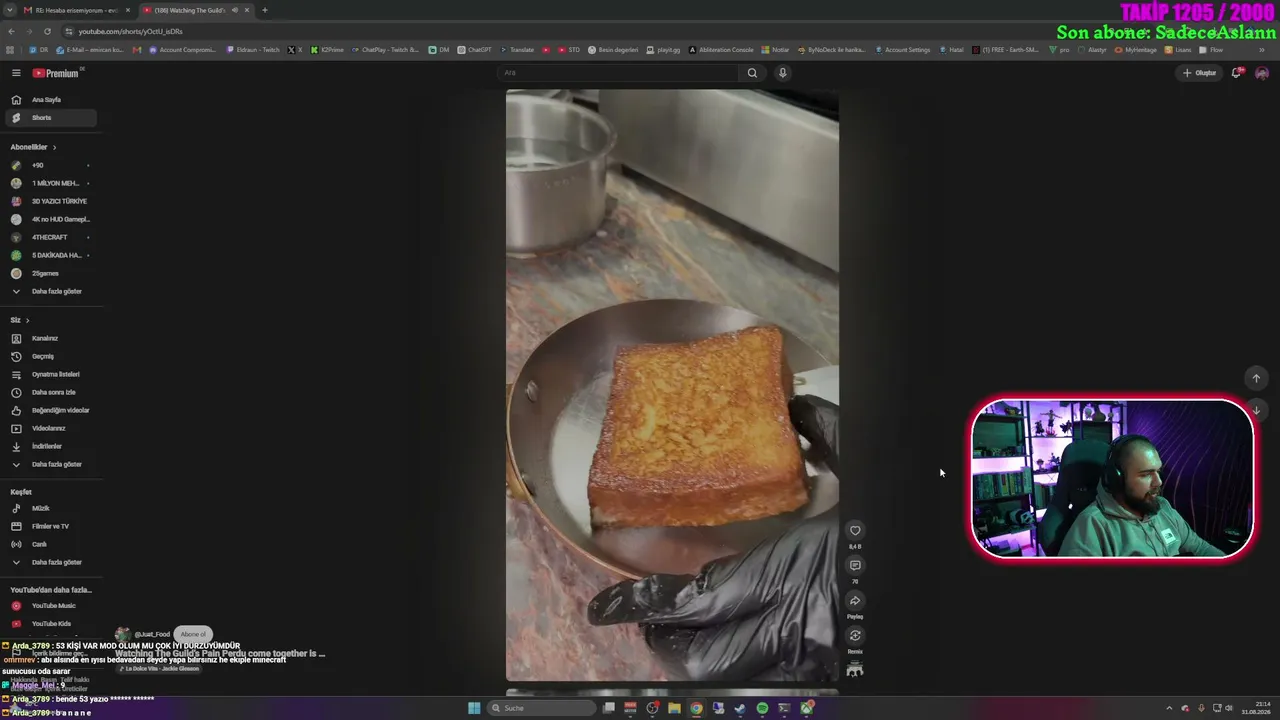Open the YouTube guide hamburger menu
This screenshot has width=1280, height=720.
(x=16, y=73)
